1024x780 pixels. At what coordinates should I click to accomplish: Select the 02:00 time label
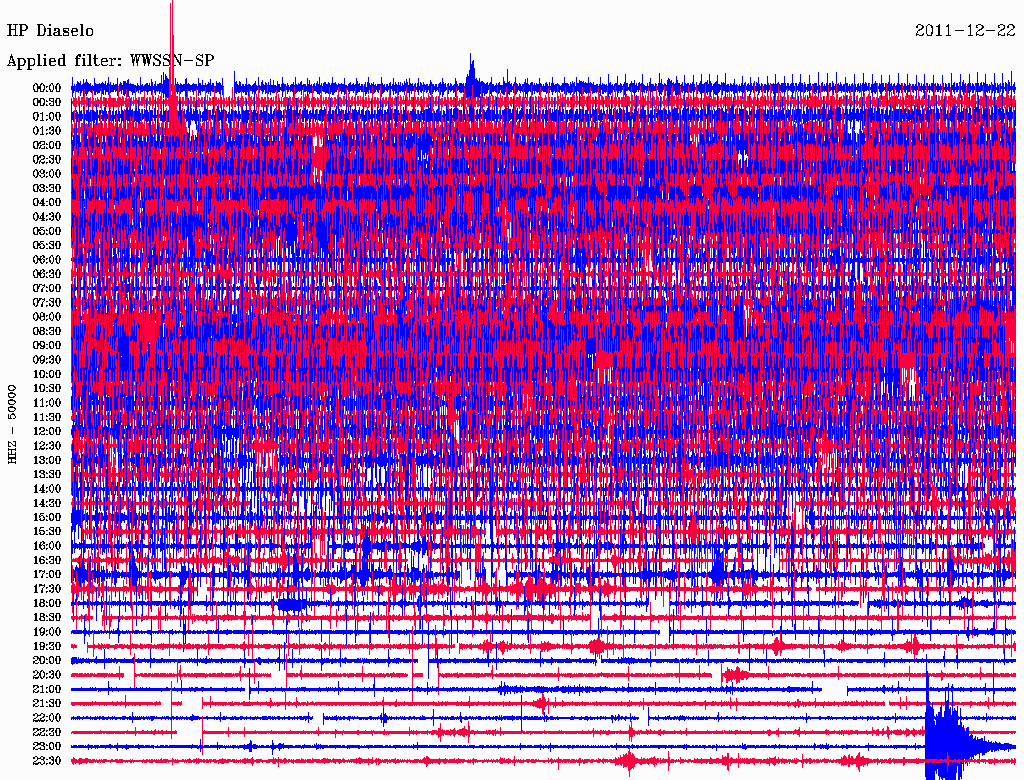47,145
